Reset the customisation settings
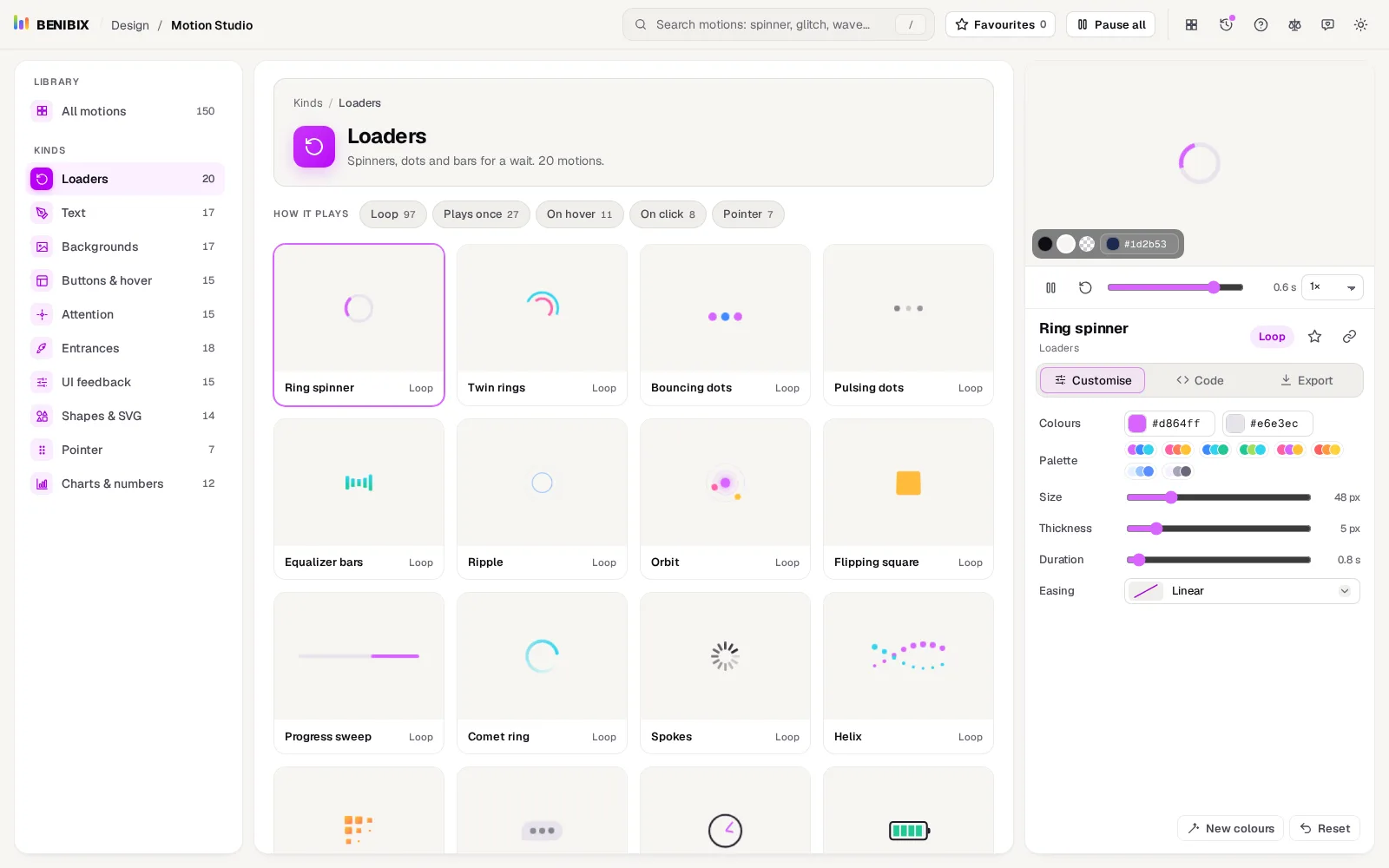Viewport: 1389px width, 868px height. (1325, 829)
